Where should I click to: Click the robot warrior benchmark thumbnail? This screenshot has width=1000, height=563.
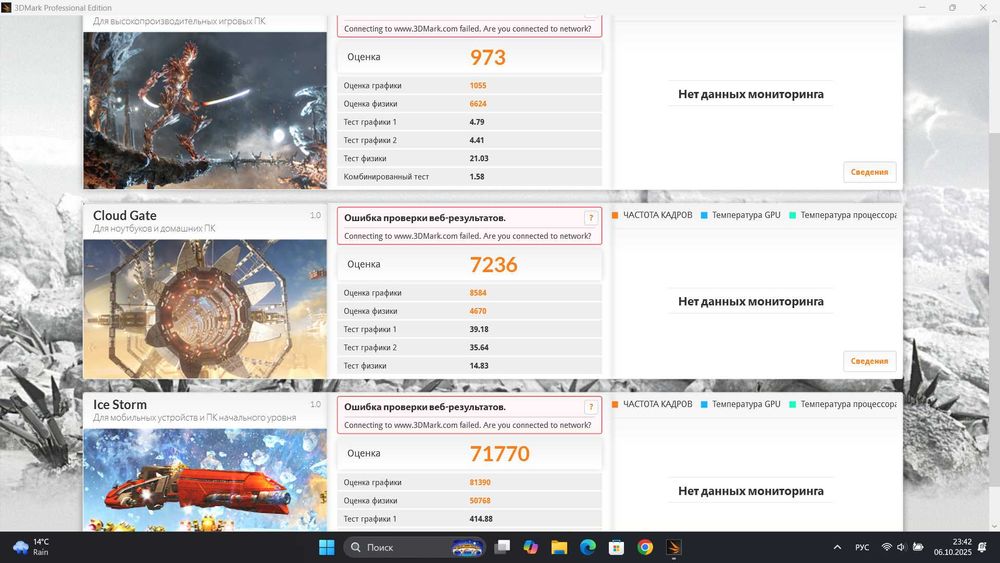point(205,110)
